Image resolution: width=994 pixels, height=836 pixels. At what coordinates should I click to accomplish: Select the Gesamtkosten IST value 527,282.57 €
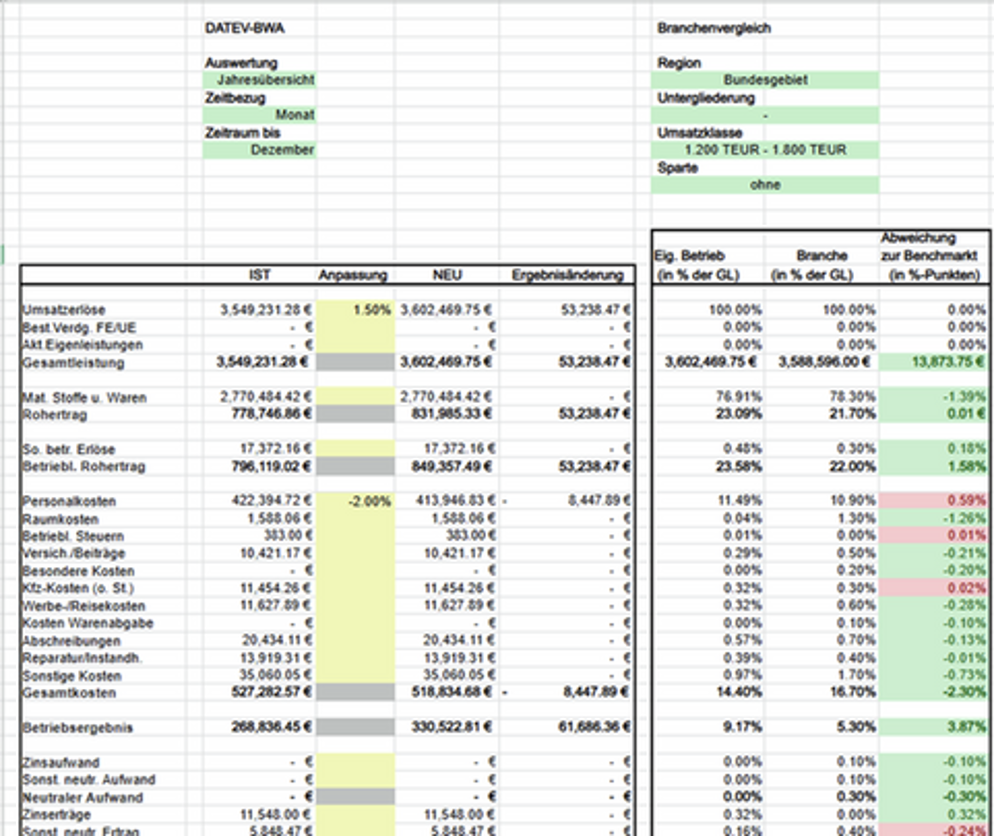click(x=260, y=693)
